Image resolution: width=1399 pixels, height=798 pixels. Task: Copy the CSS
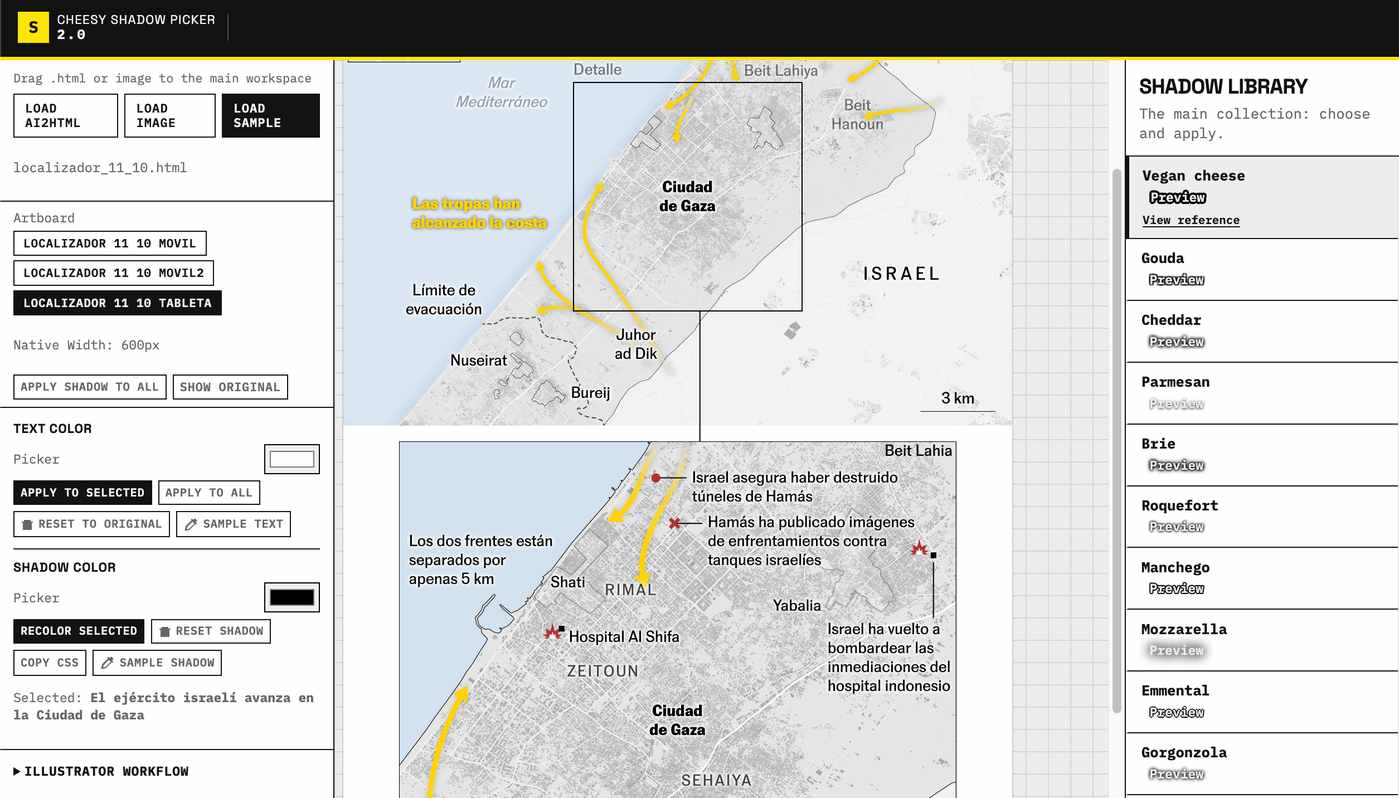coord(50,662)
